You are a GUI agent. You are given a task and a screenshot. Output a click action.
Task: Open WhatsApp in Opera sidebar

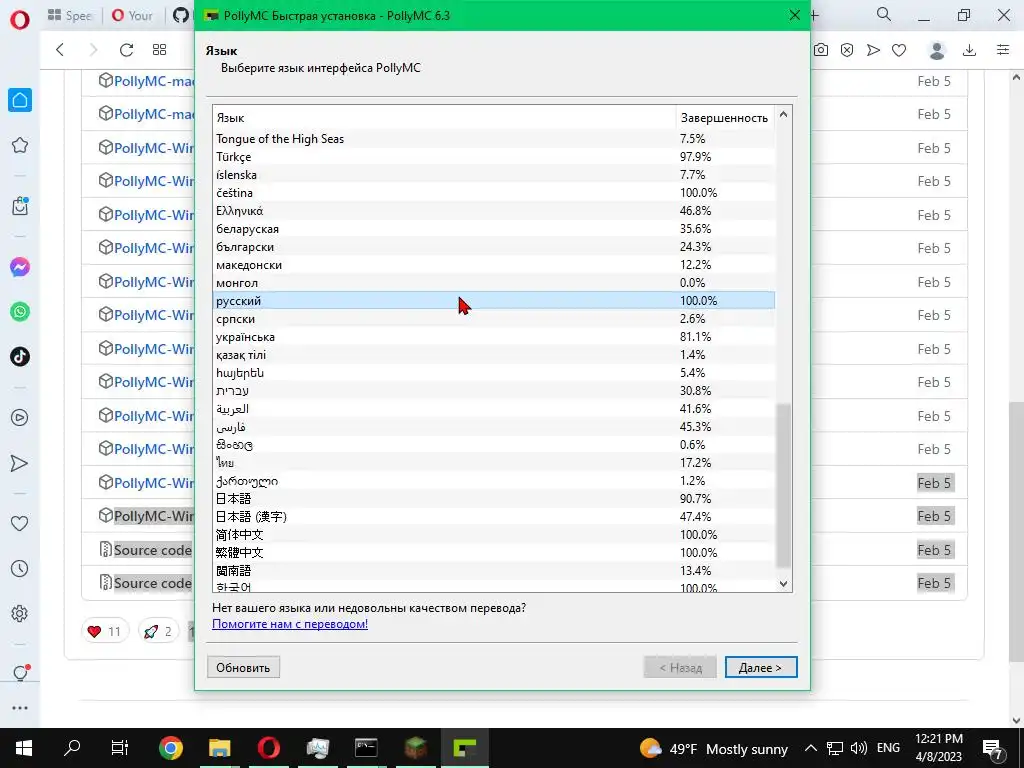20,312
